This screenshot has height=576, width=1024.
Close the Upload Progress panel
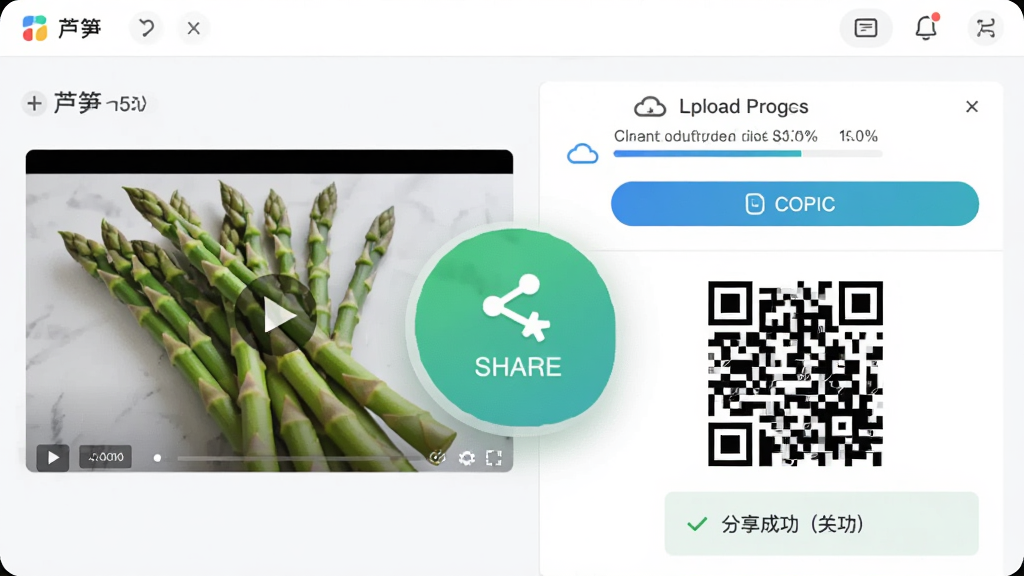click(972, 106)
